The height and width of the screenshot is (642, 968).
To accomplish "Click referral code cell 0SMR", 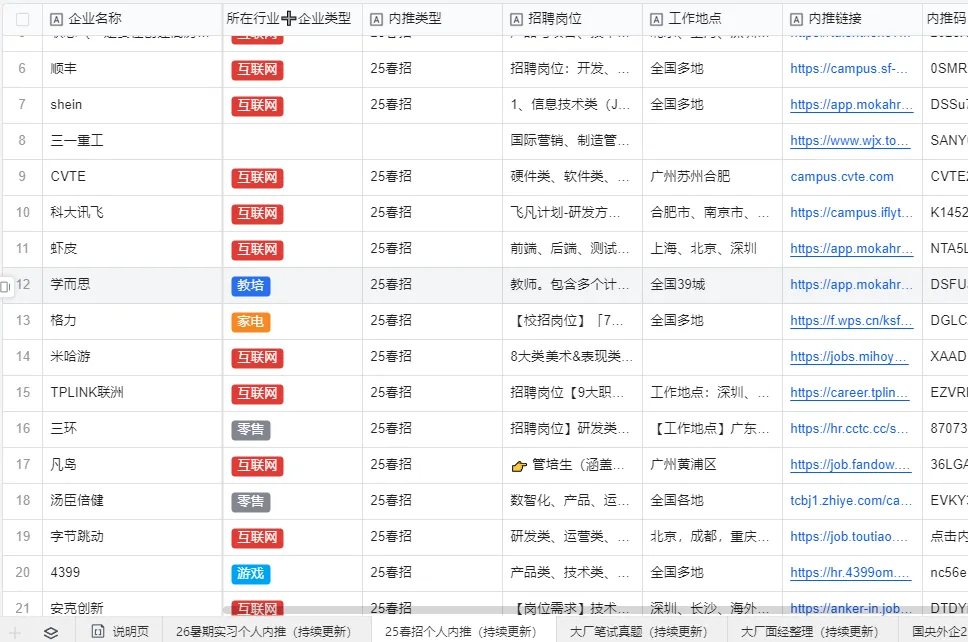I will 945,69.
